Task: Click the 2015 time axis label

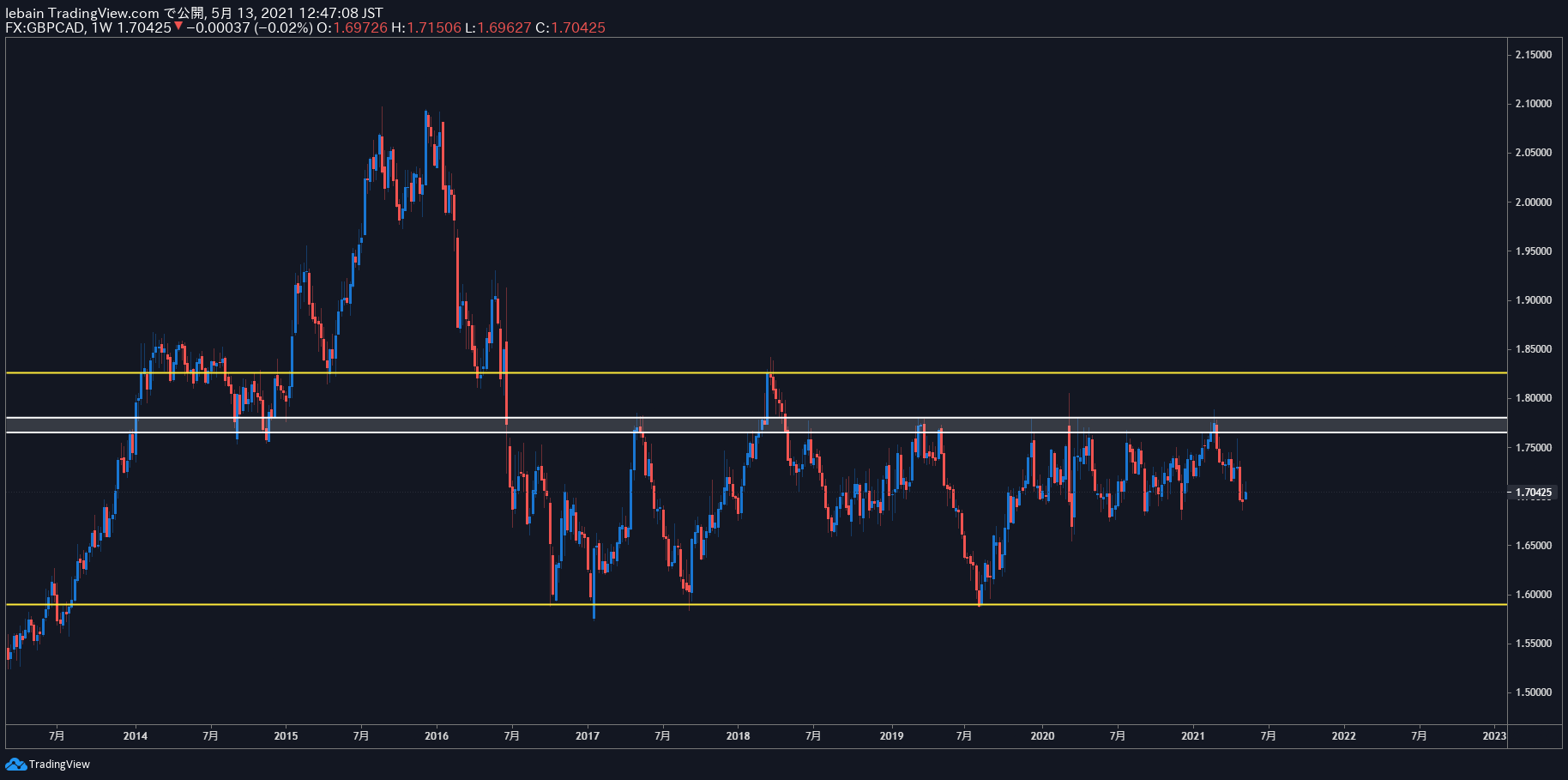Action: pyautogui.click(x=286, y=735)
